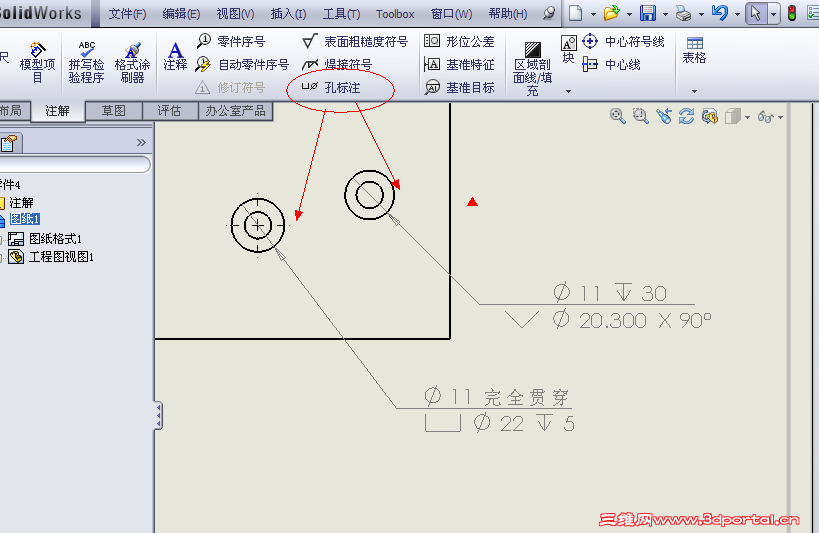Insert Datum Feature (基准特征)

point(459,64)
